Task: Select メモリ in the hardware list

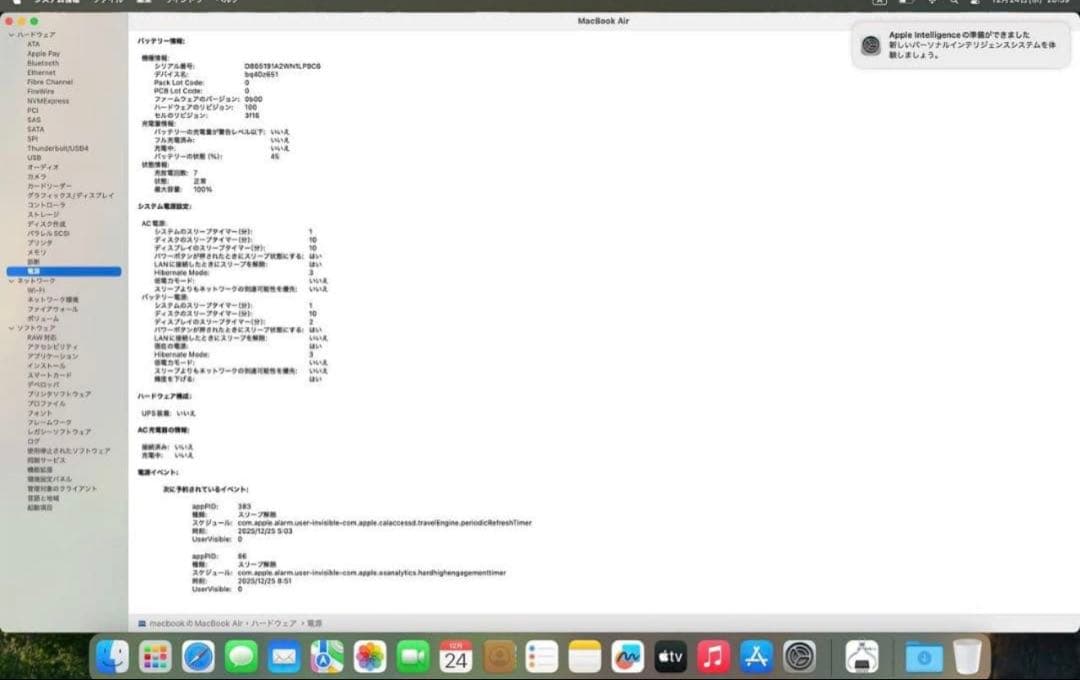Action: 36,254
